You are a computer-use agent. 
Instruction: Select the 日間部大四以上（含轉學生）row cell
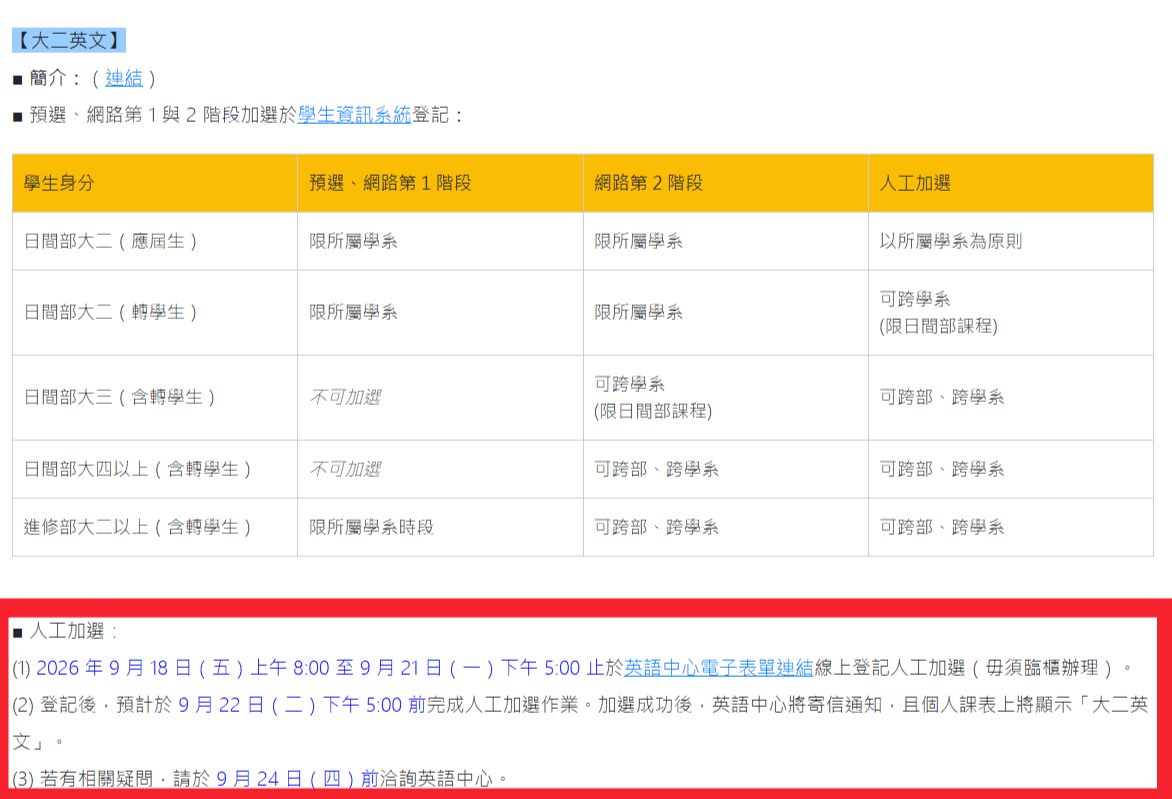155,469
